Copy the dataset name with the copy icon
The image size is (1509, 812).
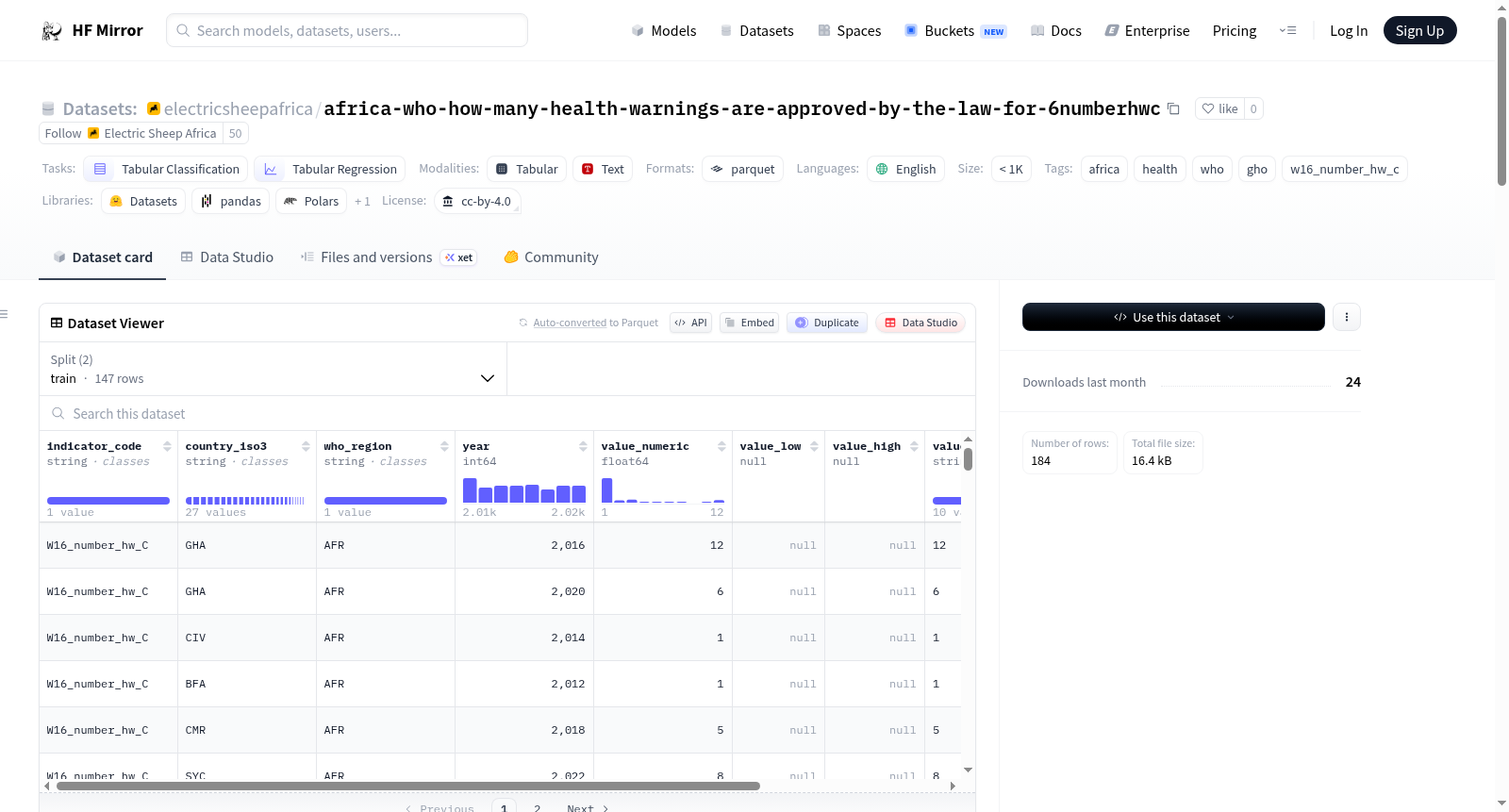(x=1173, y=108)
